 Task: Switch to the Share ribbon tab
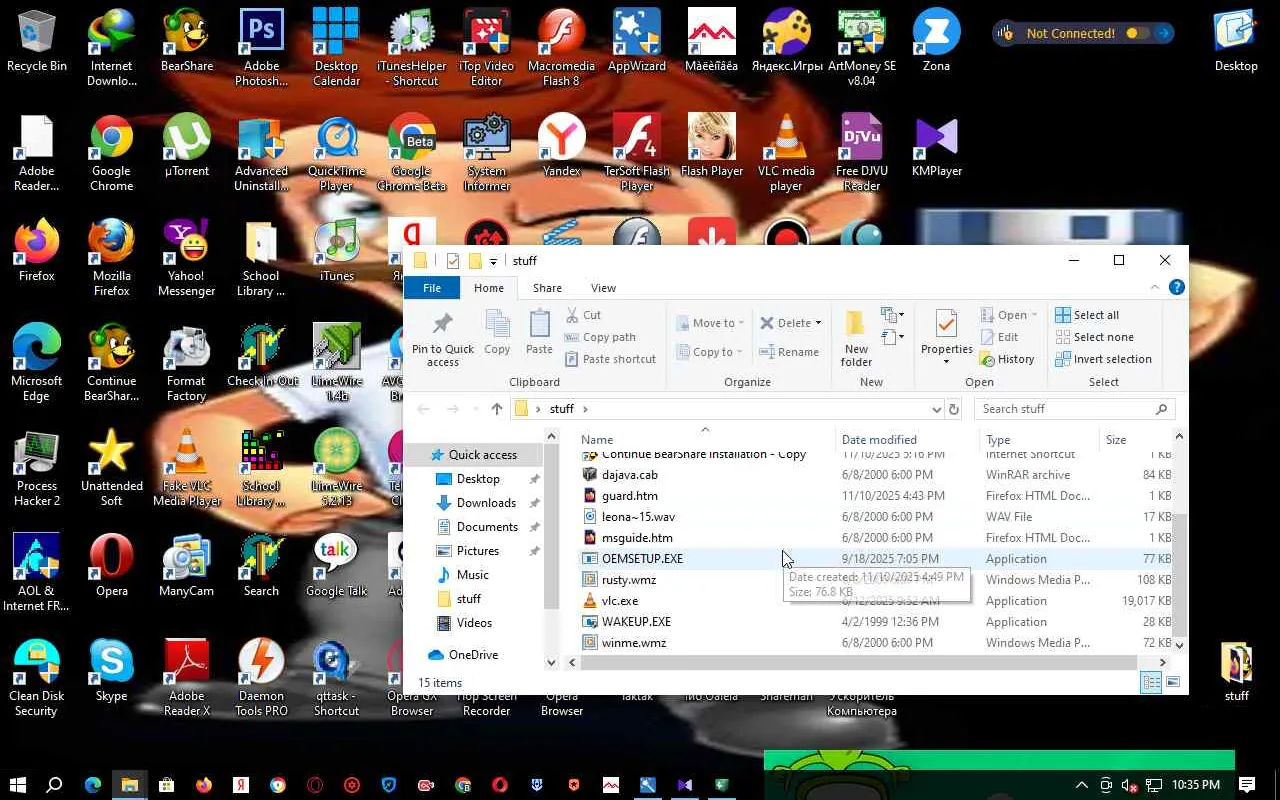(547, 288)
